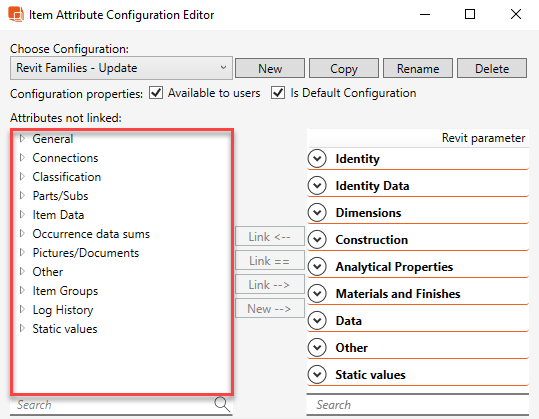Expand the Data section chevron icon
539x419 pixels.
(317, 321)
